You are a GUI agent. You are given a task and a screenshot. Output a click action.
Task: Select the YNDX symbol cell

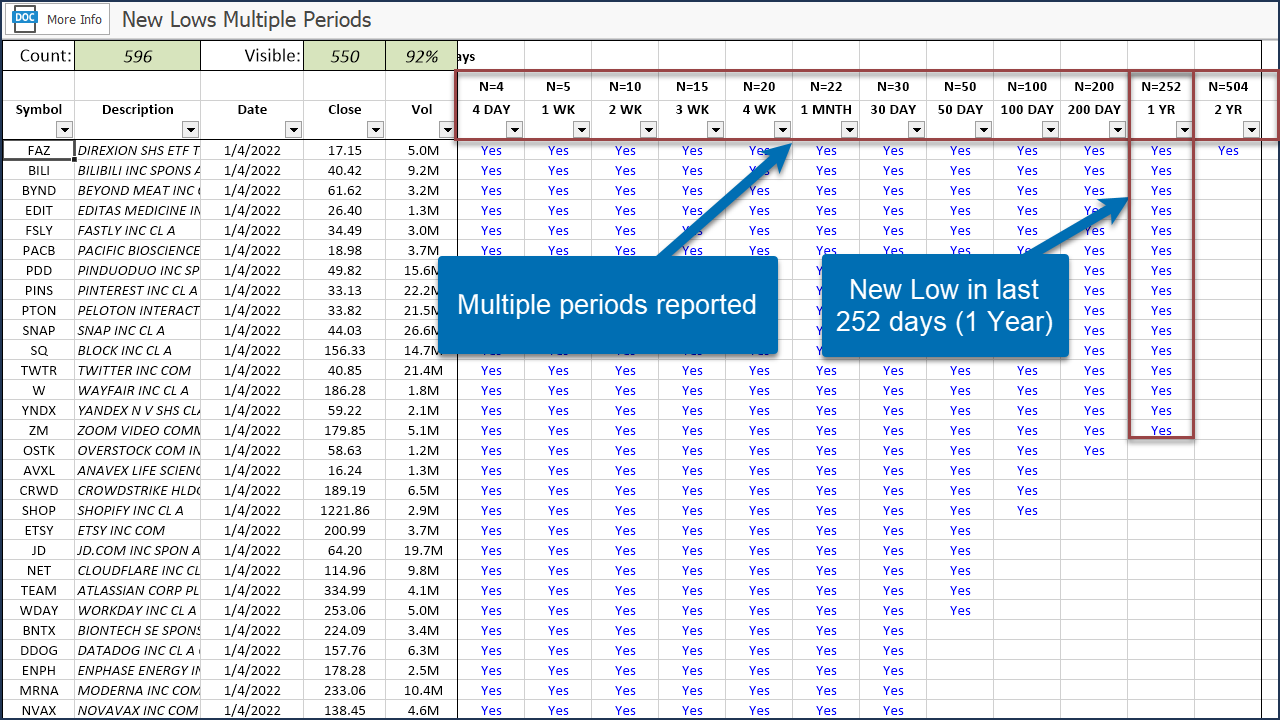tap(39, 410)
